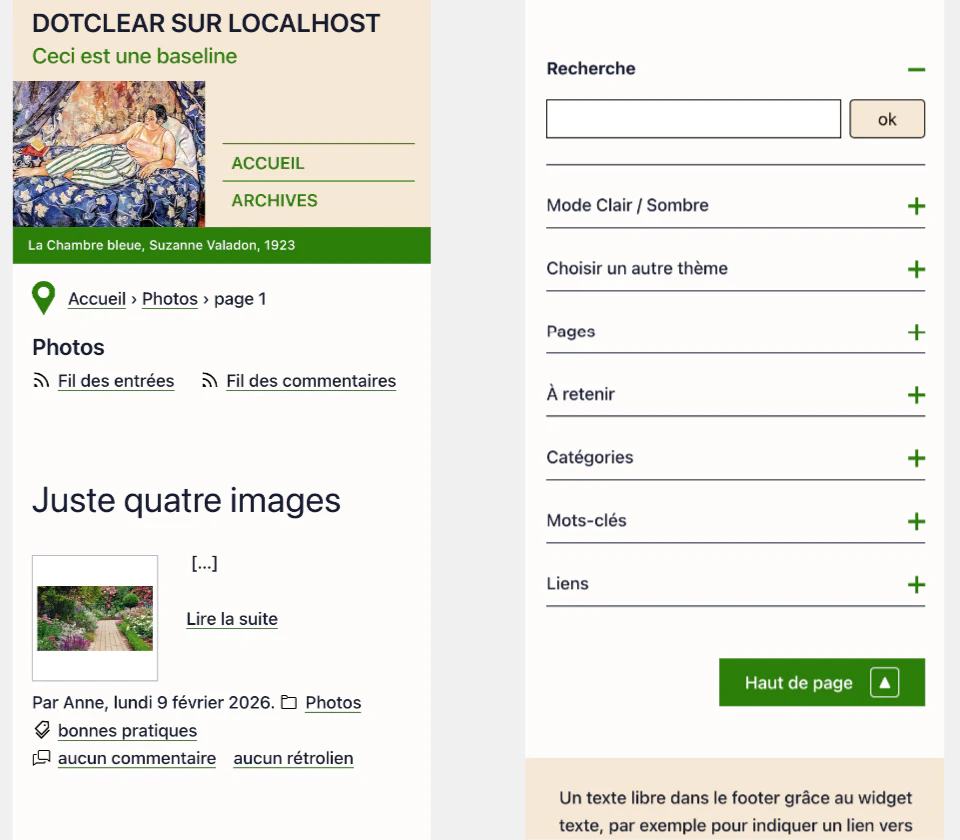Open the Mots-clés section
This screenshot has width=960, height=840.
[916, 521]
